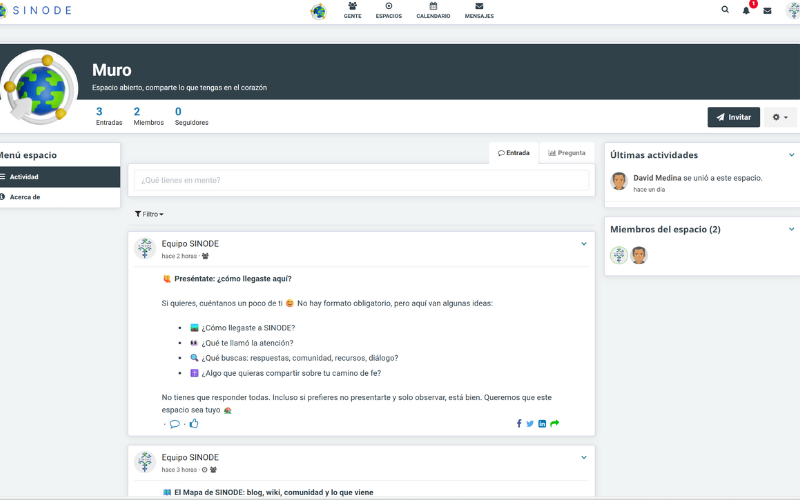The image size is (800, 500).
Task: Open the notifications bell
Action: coord(746,10)
